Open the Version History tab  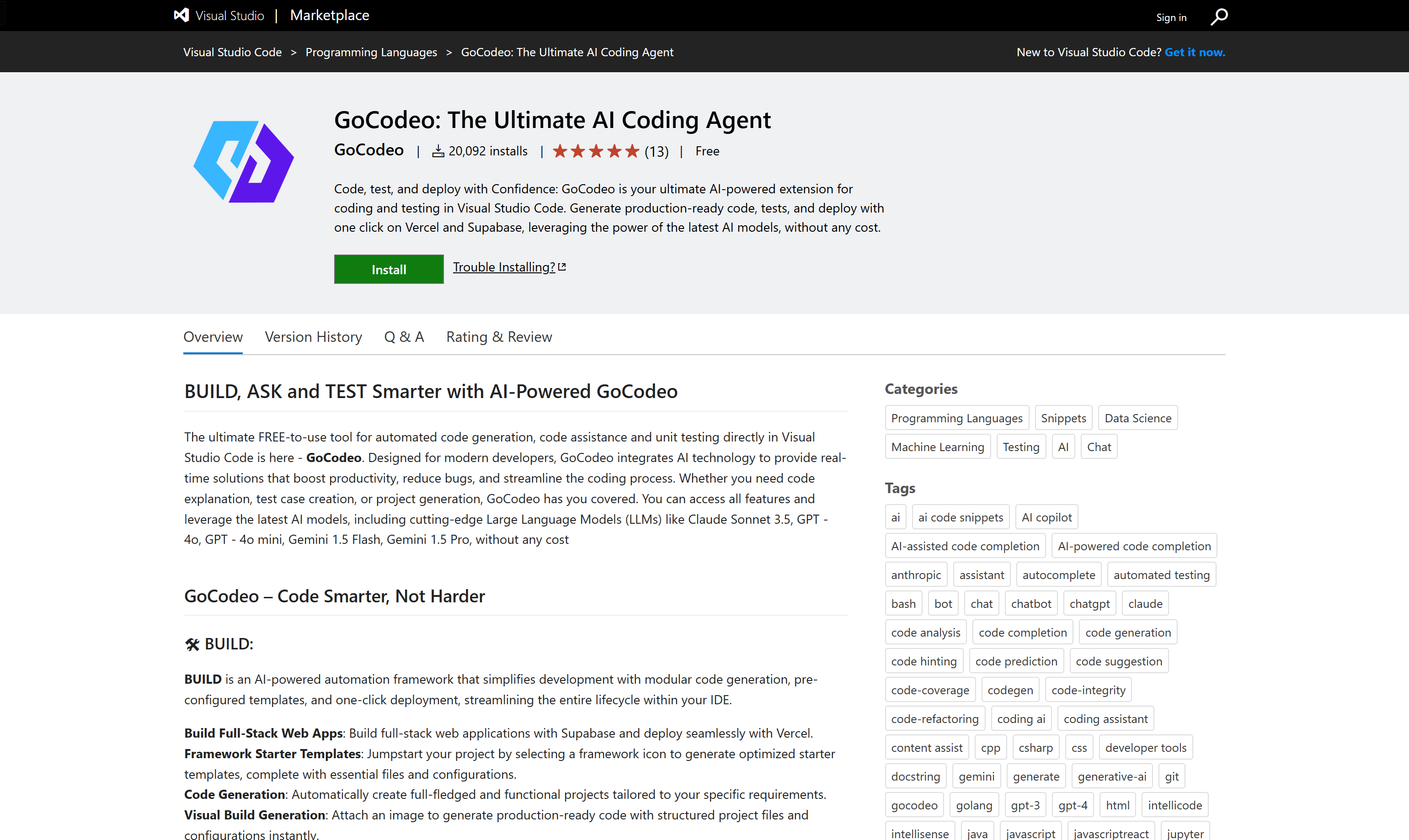[313, 337]
